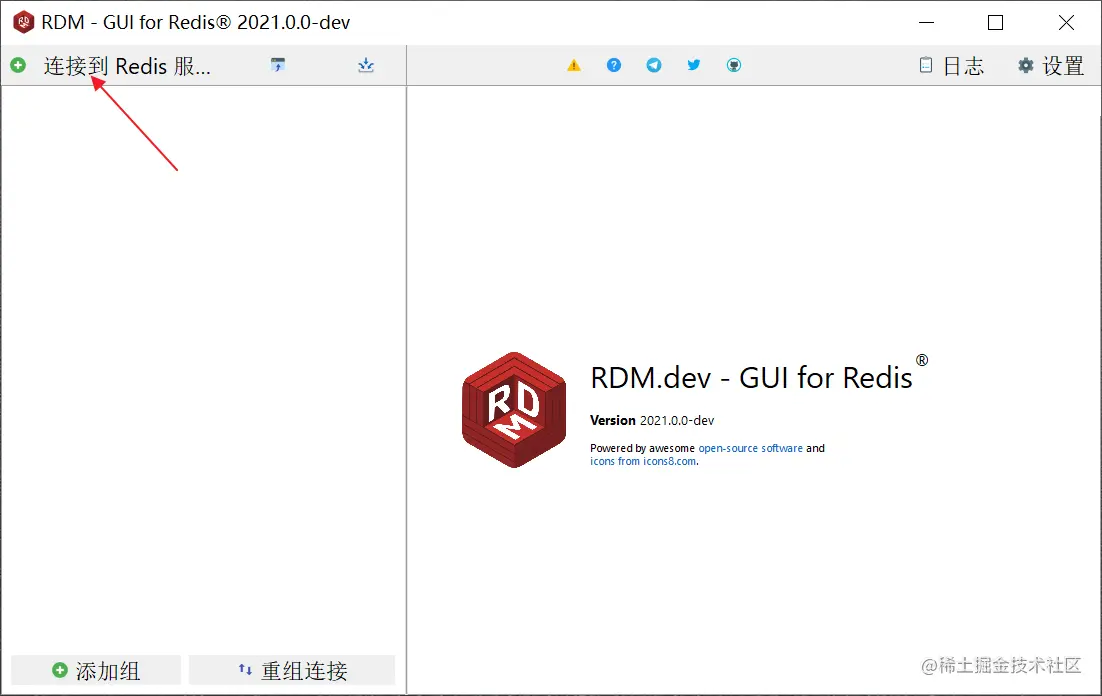Close the RDM window

[x=1066, y=22]
